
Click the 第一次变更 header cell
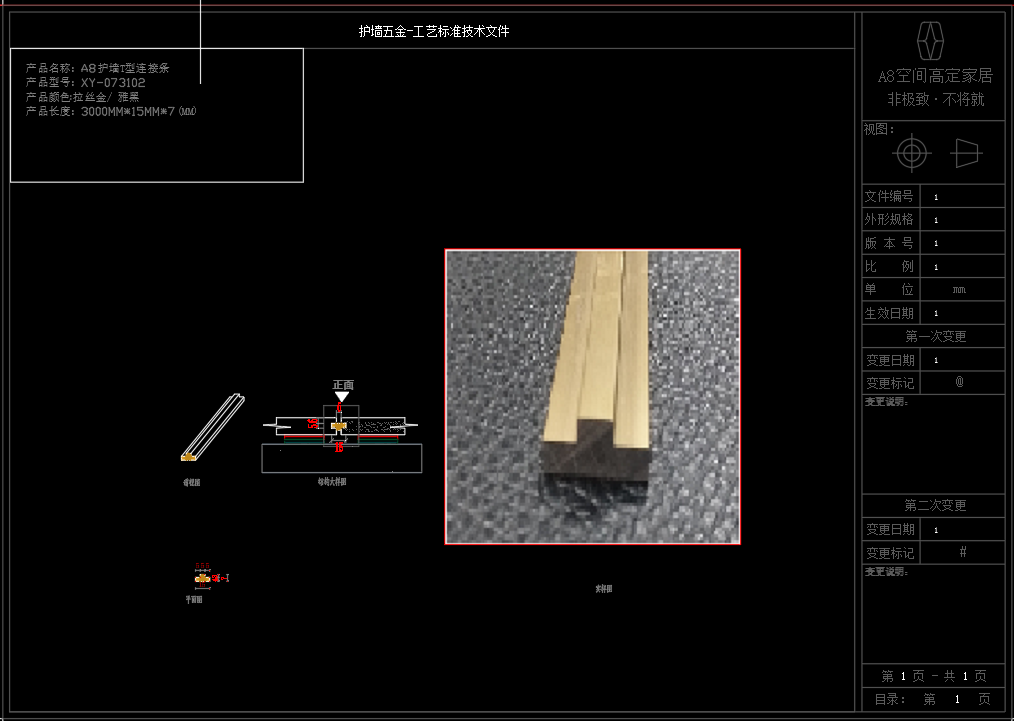(934, 336)
